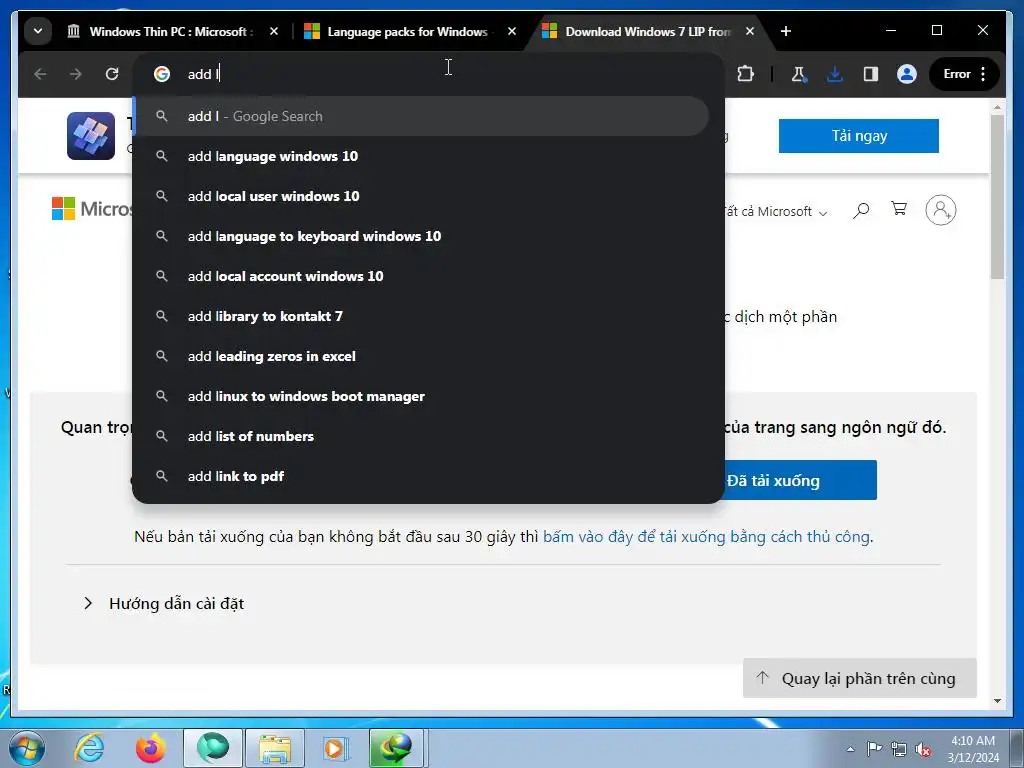Select 'add leading zeros in excel' suggestion
The height and width of the screenshot is (768, 1024).
pyautogui.click(x=421, y=356)
